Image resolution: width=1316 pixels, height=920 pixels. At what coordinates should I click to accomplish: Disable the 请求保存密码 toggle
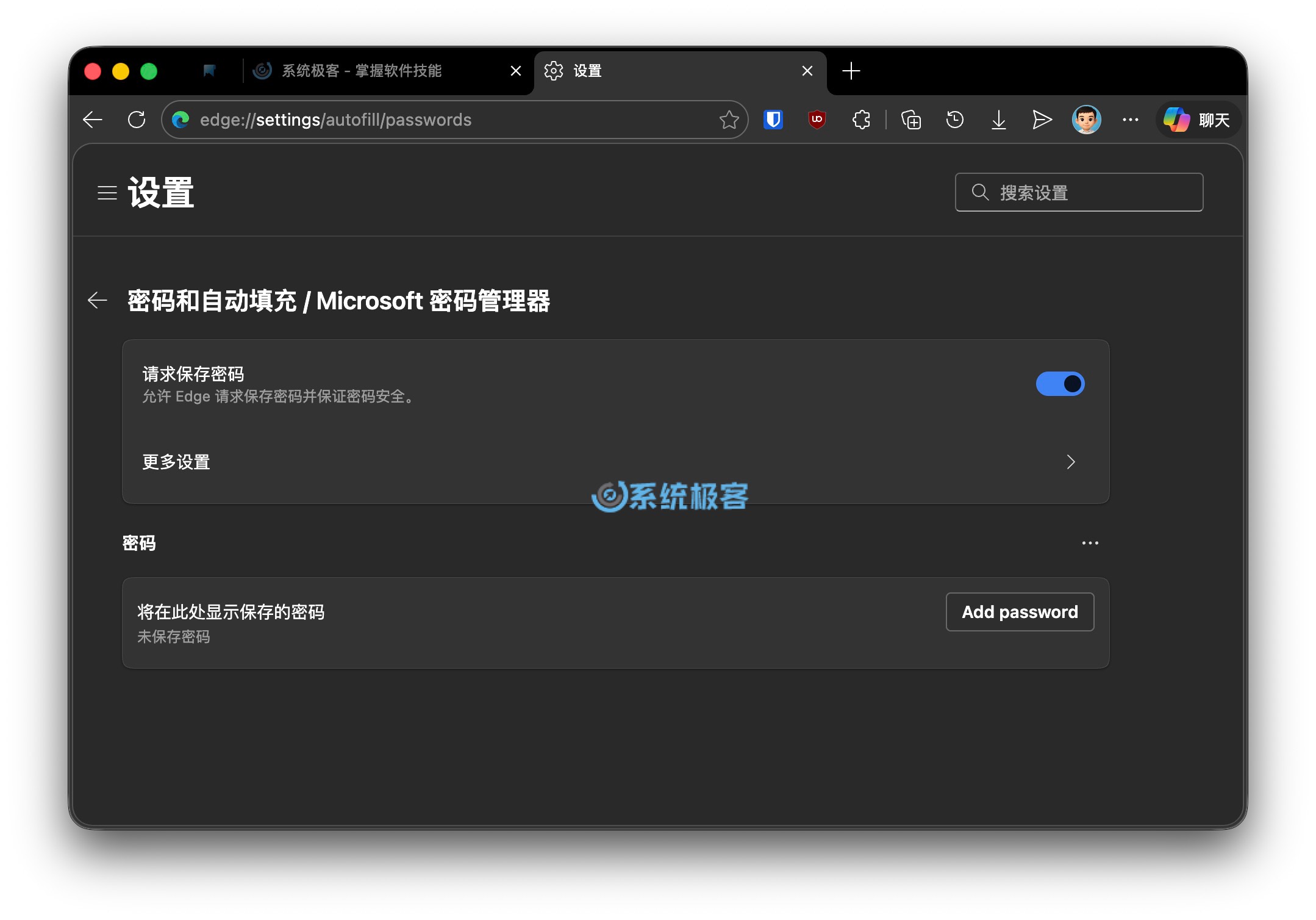coord(1060,384)
